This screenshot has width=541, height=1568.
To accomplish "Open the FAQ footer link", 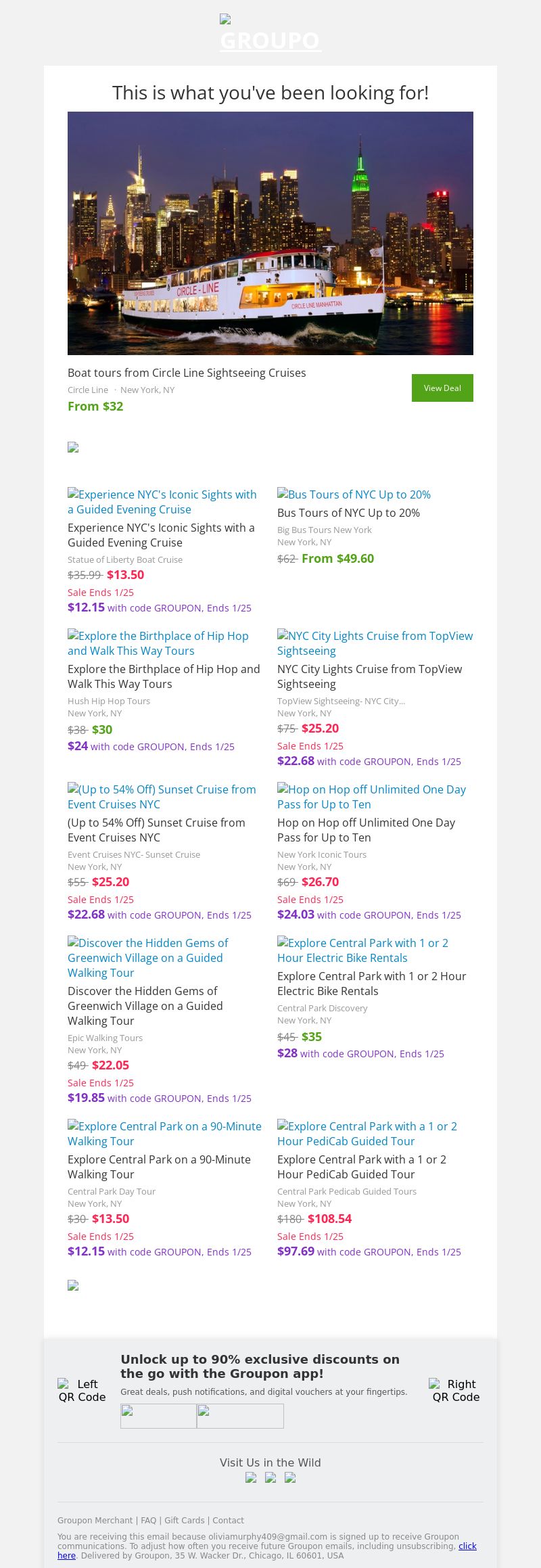I will (x=148, y=1520).
